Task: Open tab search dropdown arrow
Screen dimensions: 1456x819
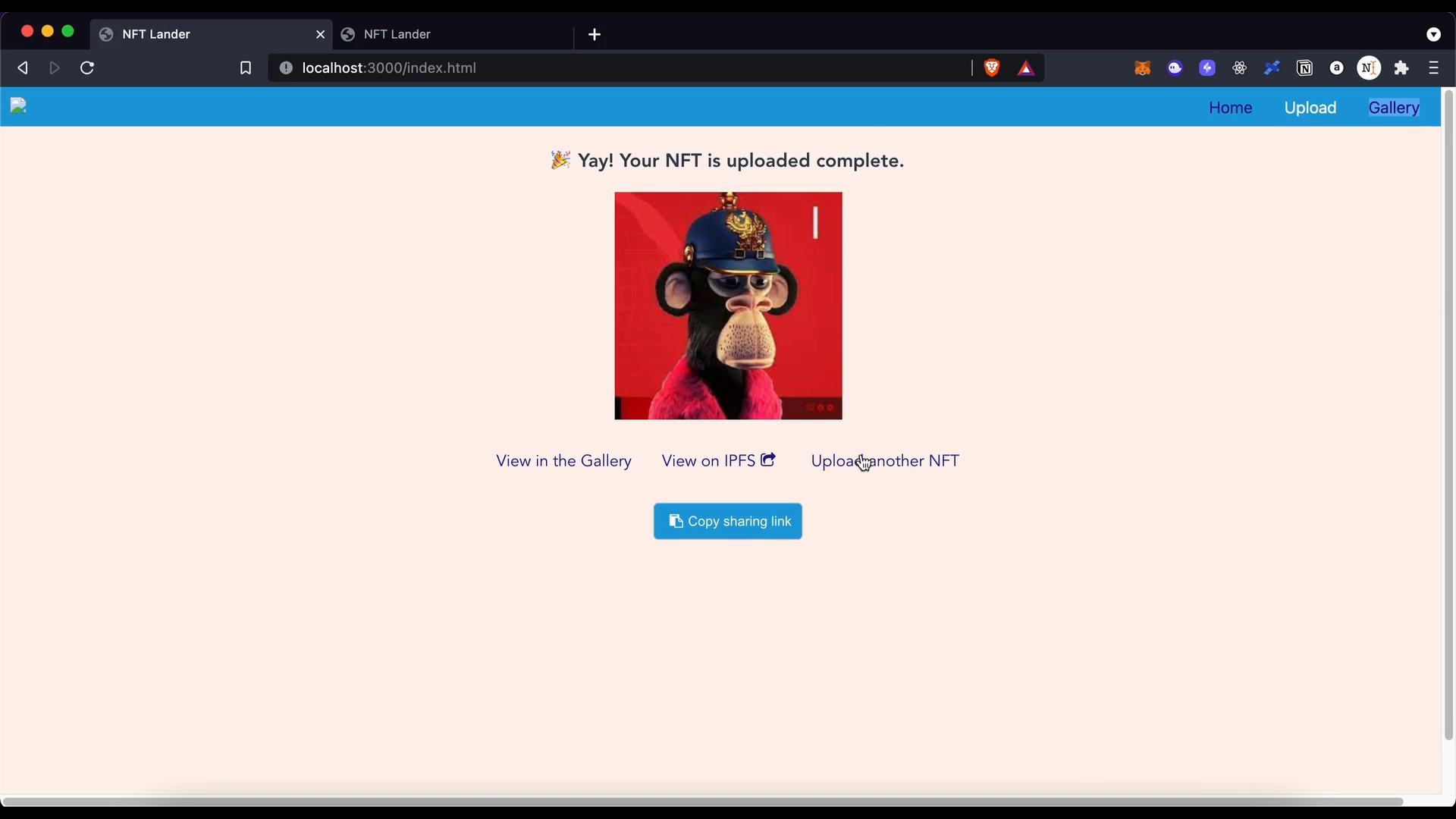Action: point(1433,34)
